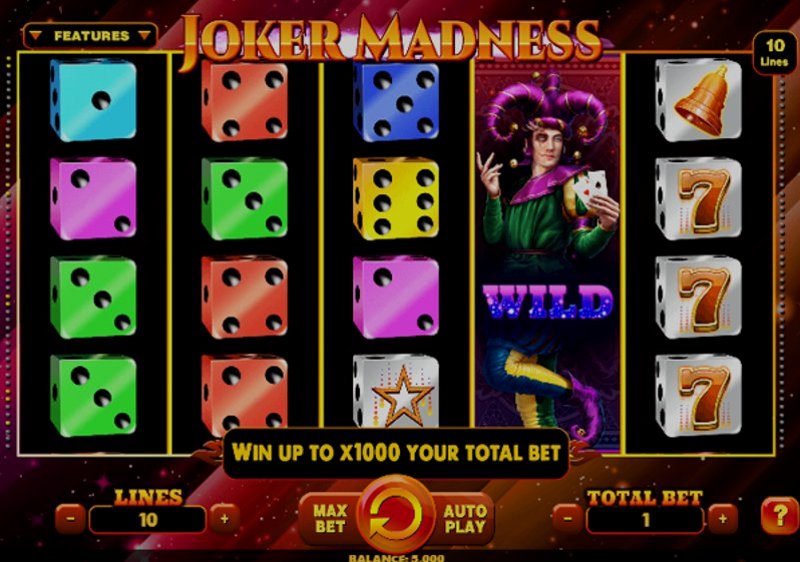Decrease number of lines with minus

(70, 519)
